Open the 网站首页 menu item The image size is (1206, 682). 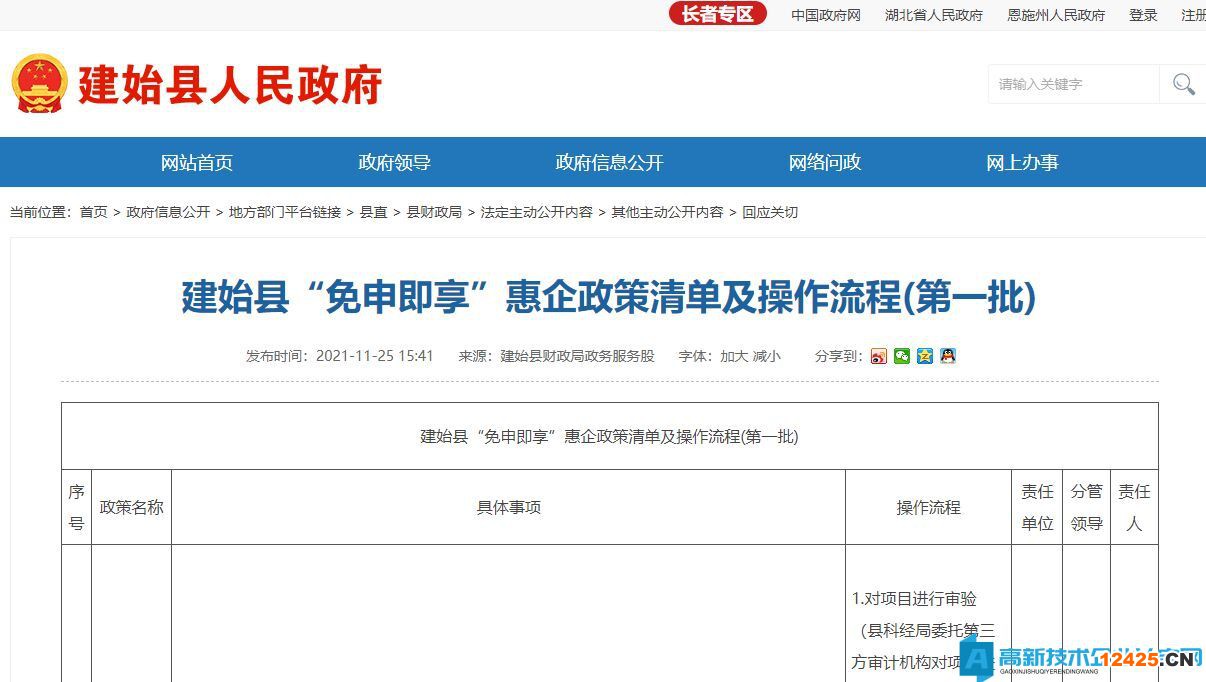coord(197,162)
